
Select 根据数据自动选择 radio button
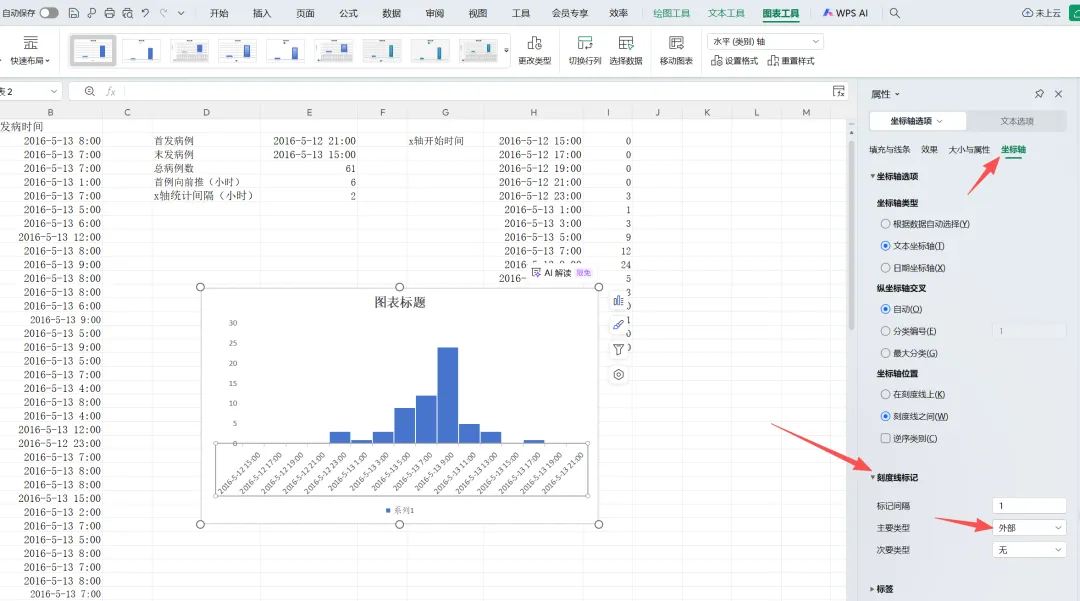click(885, 224)
